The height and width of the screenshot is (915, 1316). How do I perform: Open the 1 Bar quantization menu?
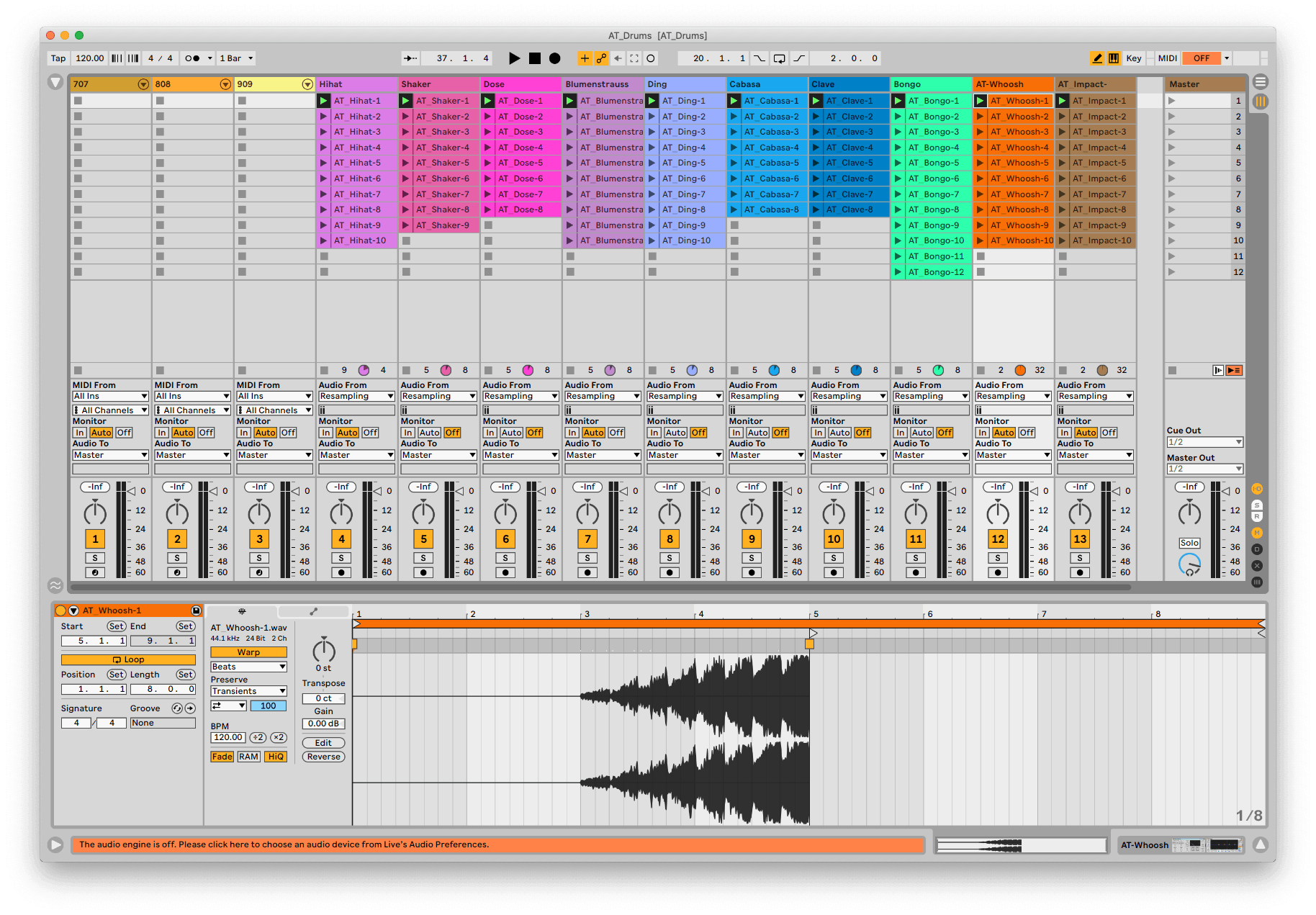[236, 58]
